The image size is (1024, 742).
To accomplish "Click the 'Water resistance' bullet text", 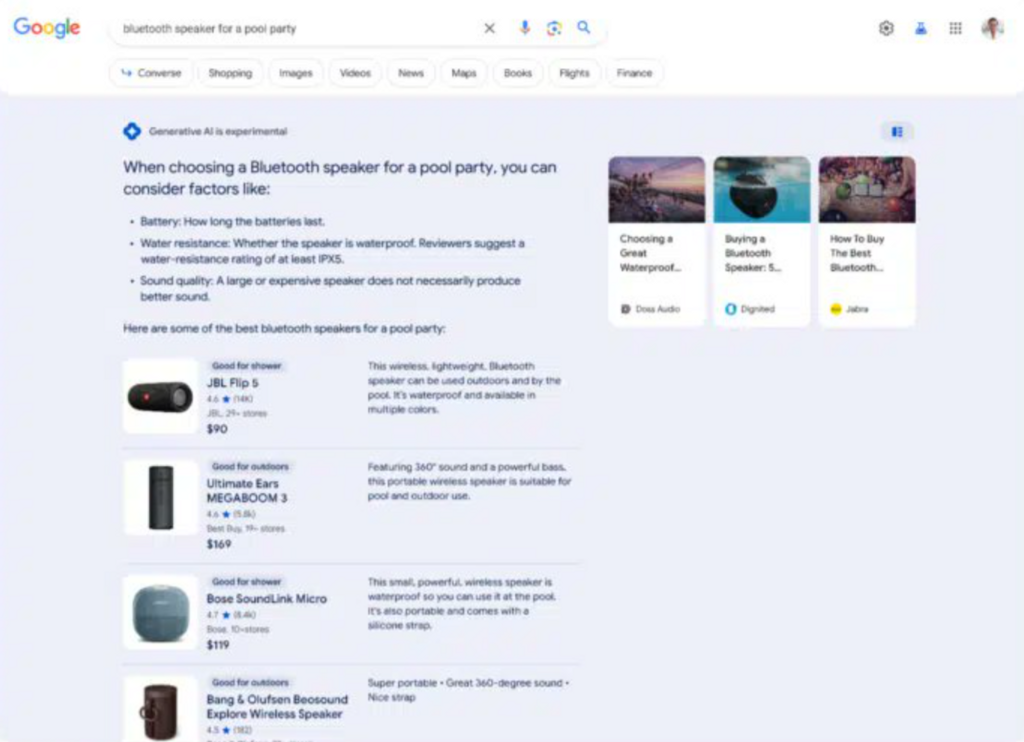I will click(x=332, y=251).
